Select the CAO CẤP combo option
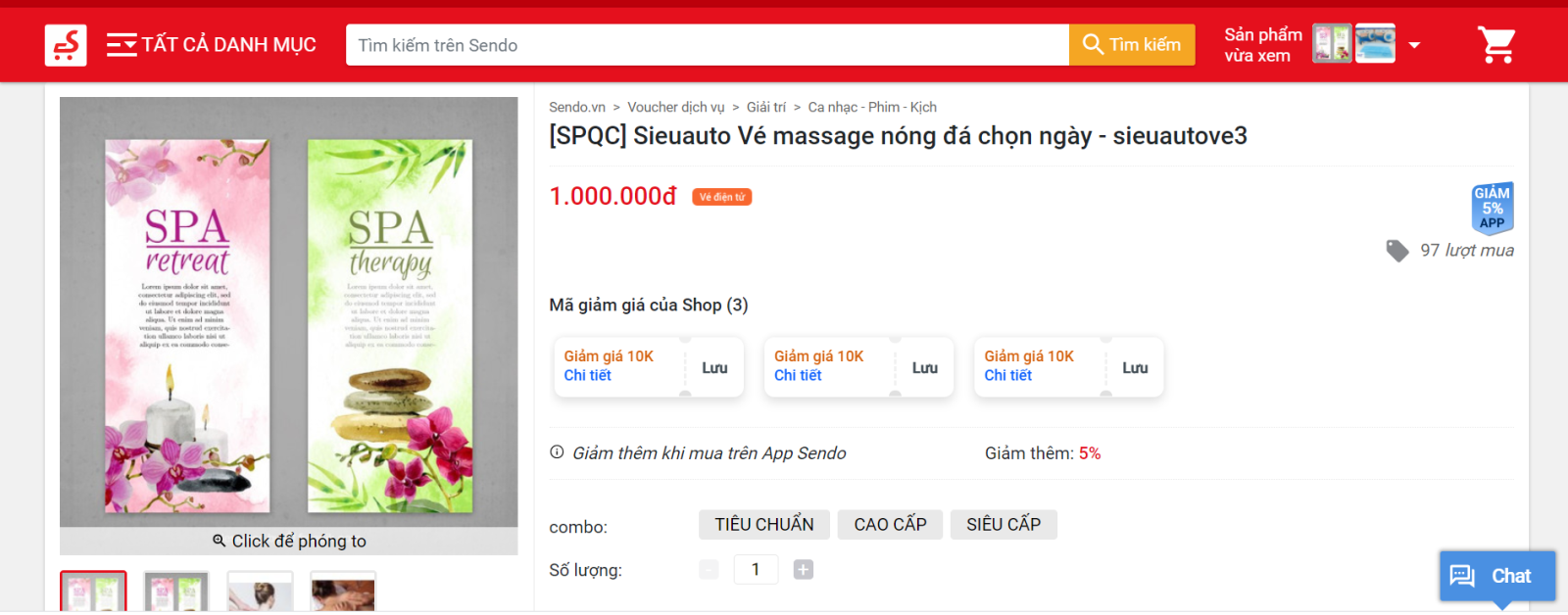1568x615 pixels. point(890,525)
